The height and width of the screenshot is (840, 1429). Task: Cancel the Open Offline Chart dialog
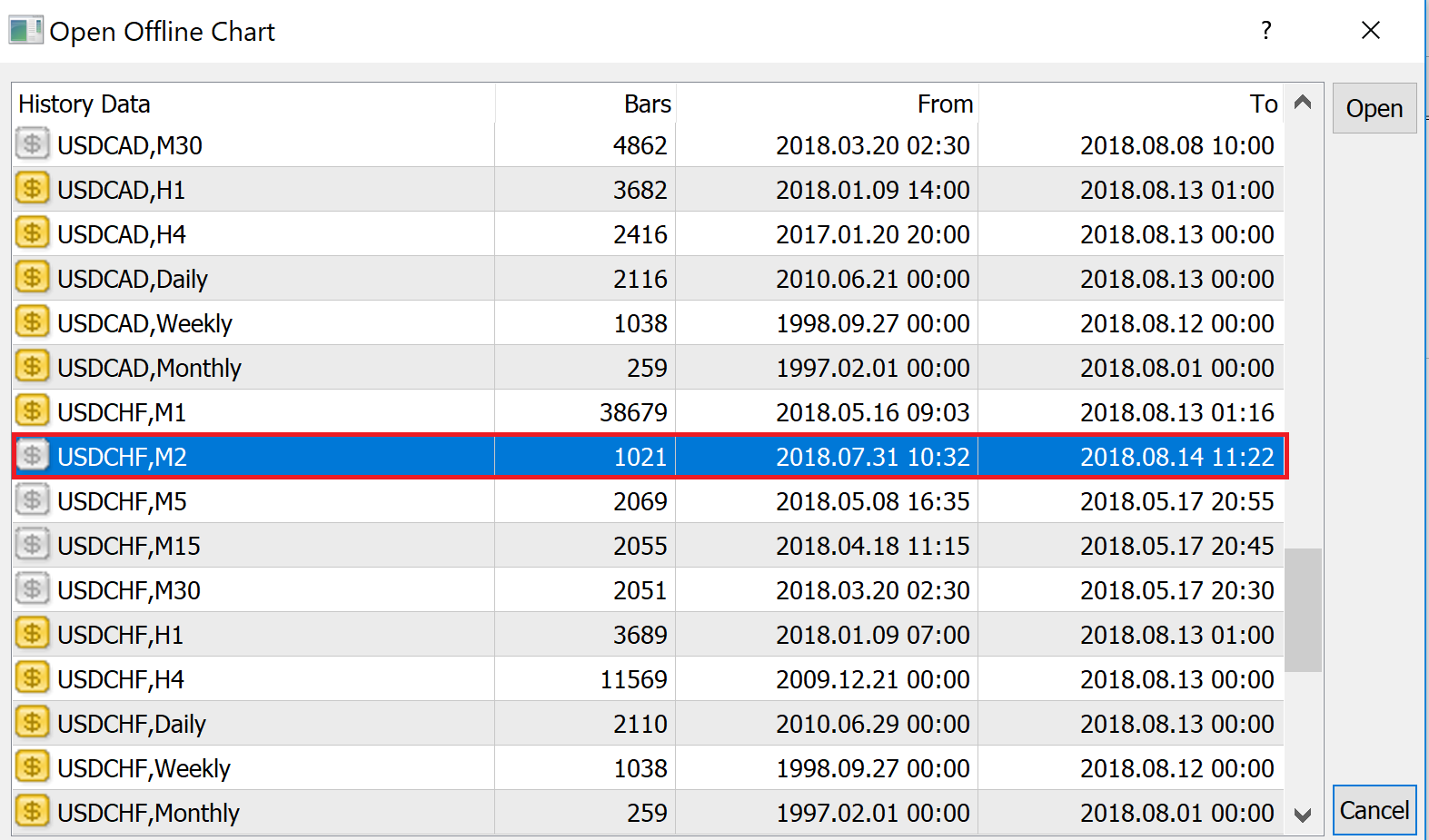pyautogui.click(x=1374, y=810)
